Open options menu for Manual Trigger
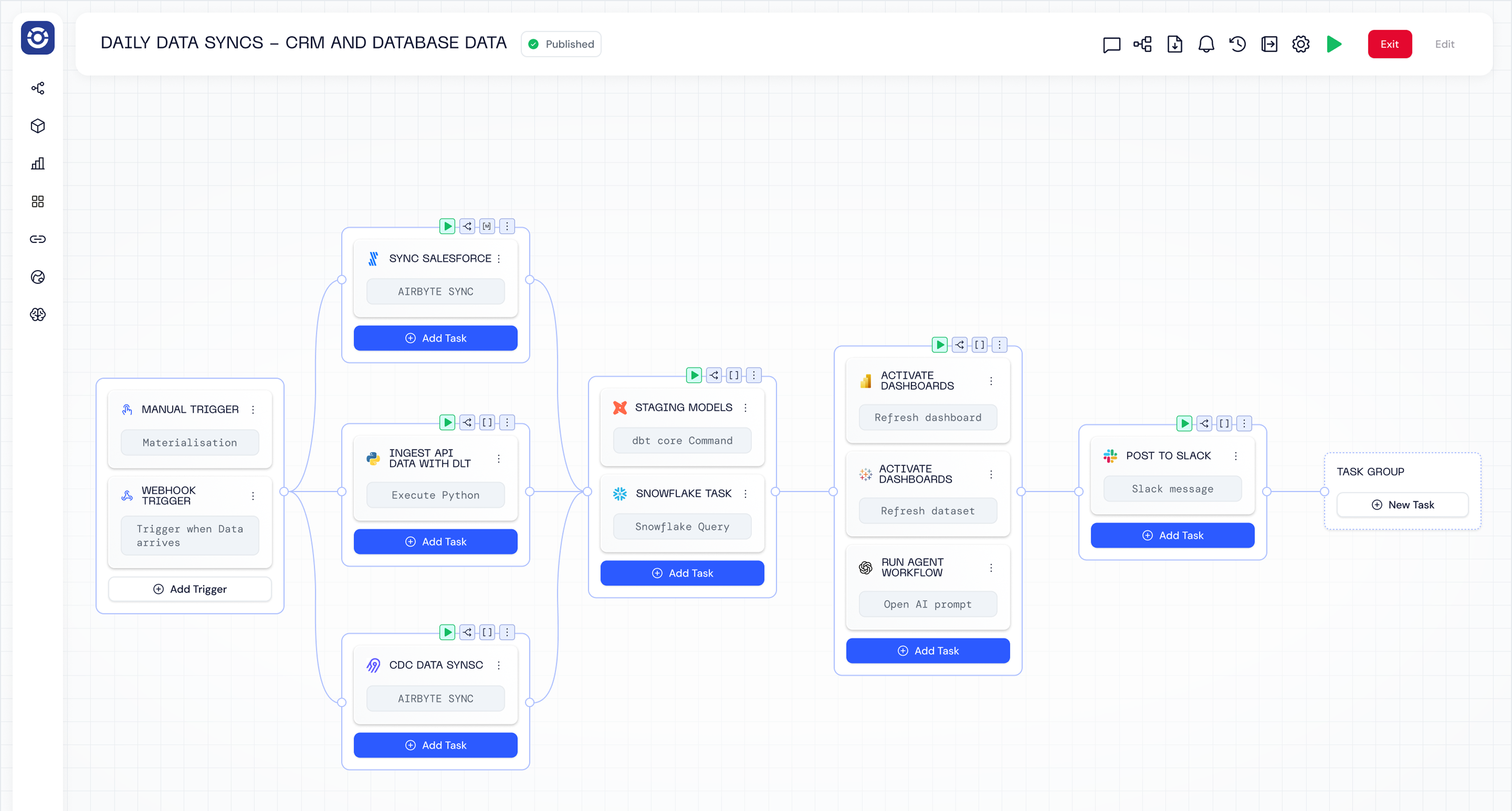Image resolution: width=1512 pixels, height=811 pixels. tap(253, 410)
